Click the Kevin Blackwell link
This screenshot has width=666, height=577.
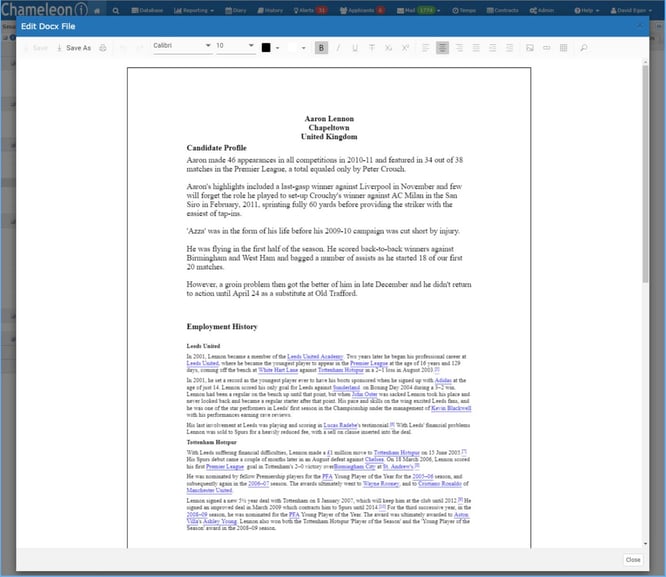point(451,408)
